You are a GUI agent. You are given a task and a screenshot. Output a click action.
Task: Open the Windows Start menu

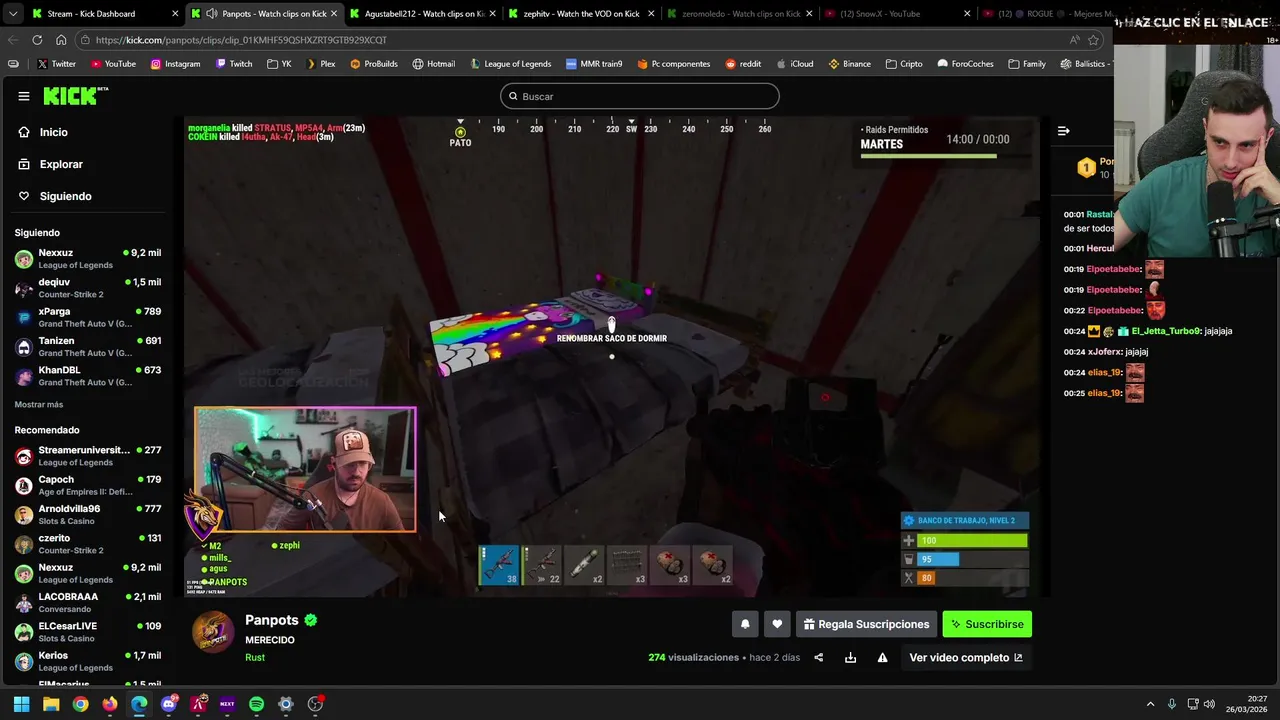pyautogui.click(x=21, y=704)
